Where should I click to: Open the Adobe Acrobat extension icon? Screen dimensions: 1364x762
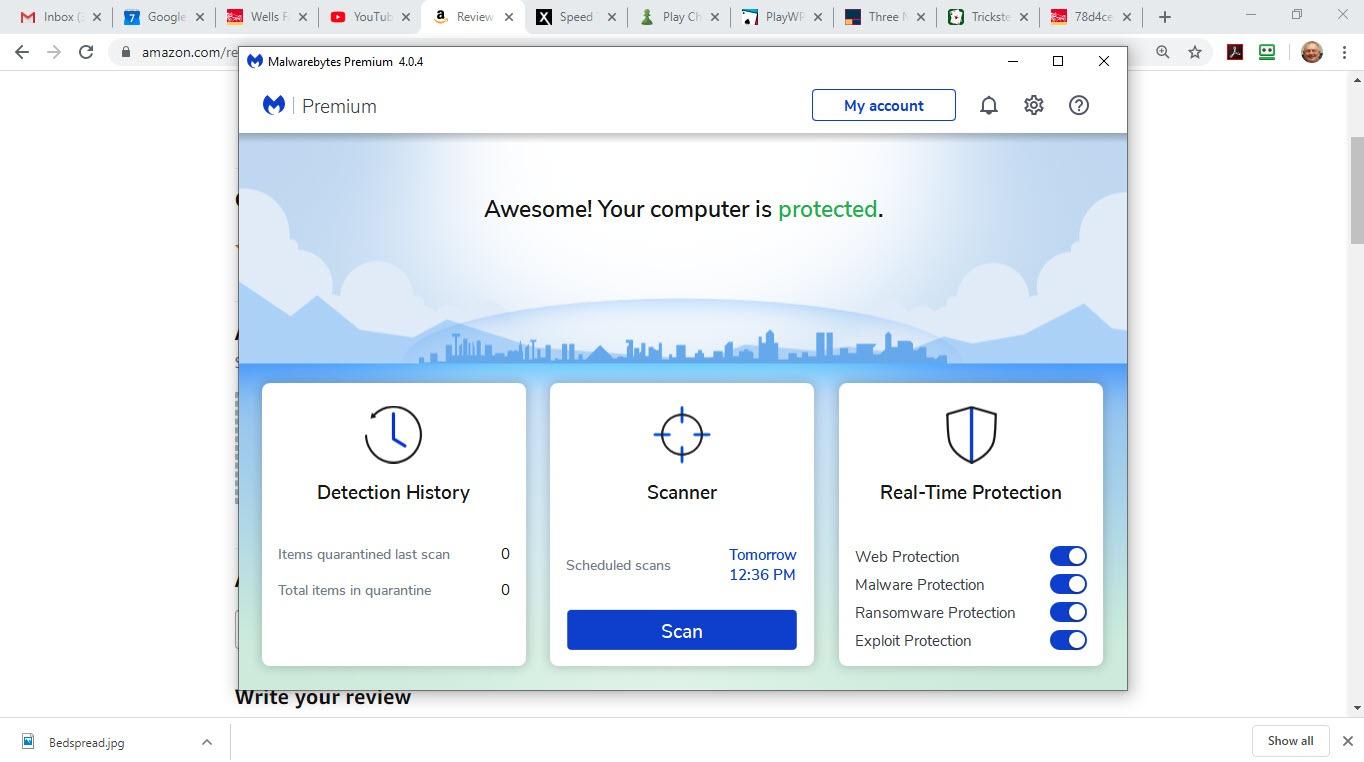(x=1234, y=51)
